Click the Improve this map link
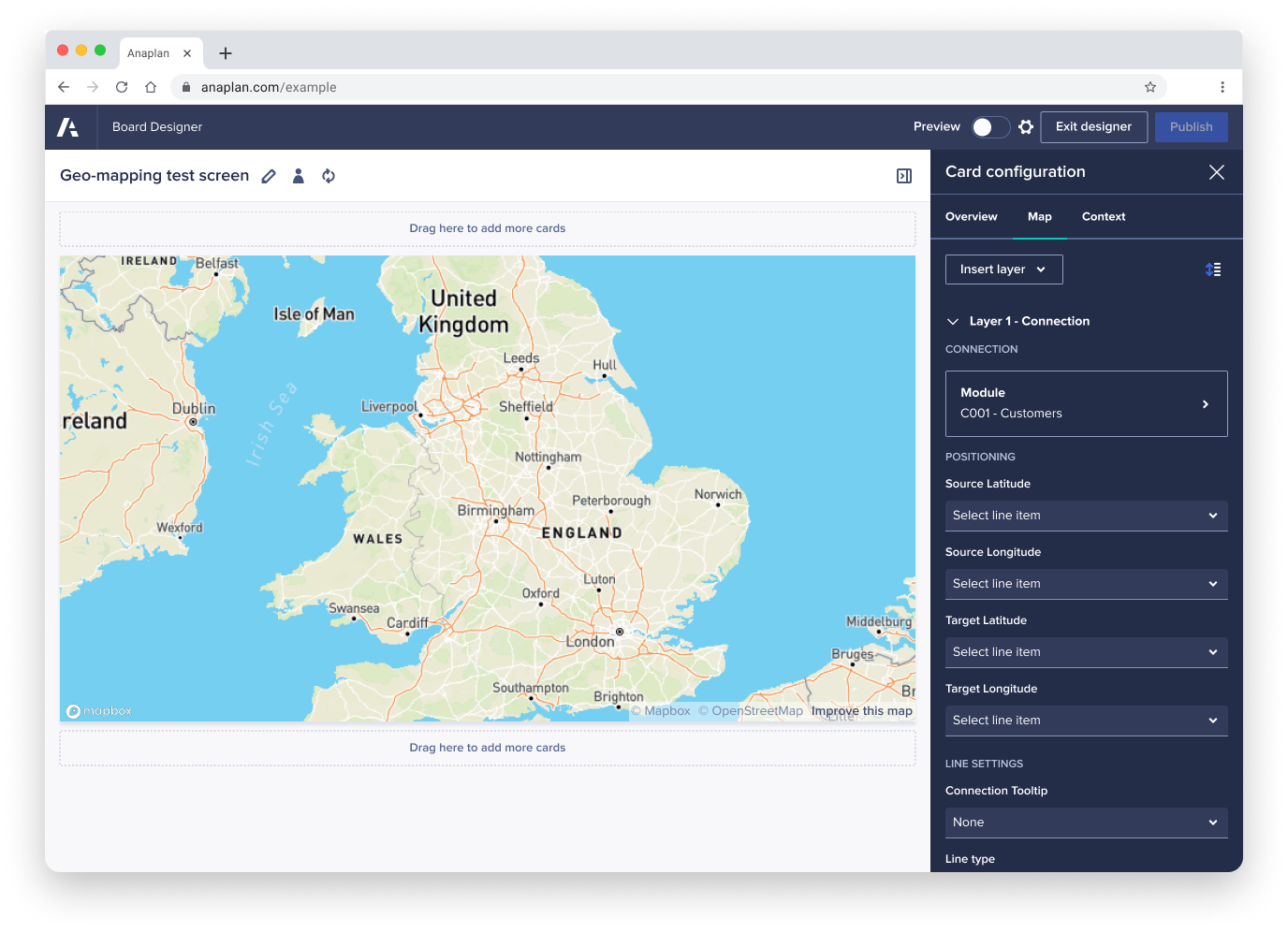 862,711
